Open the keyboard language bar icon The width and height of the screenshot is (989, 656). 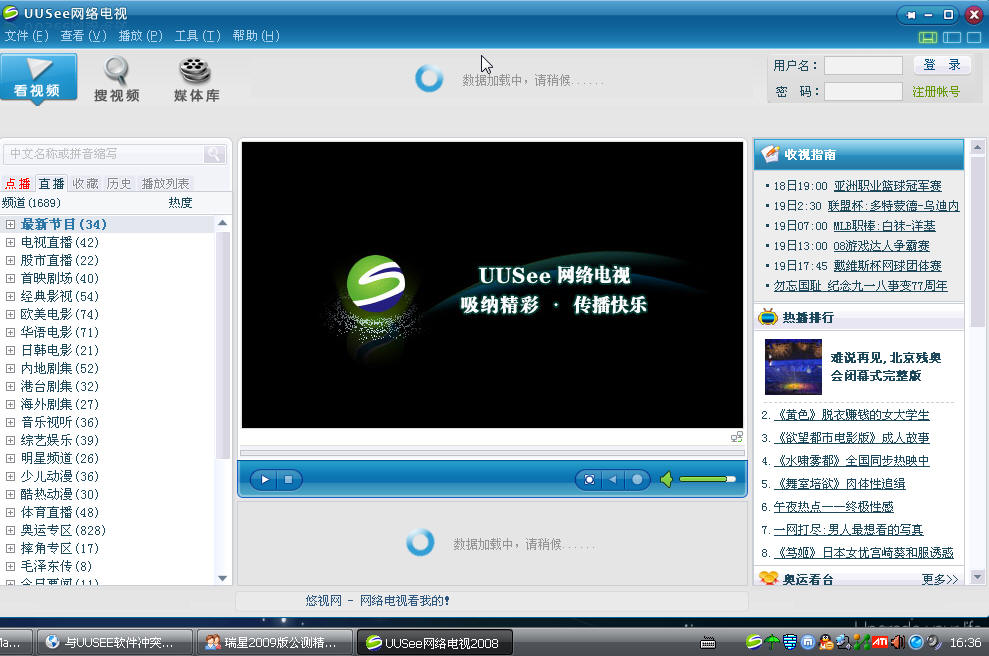coord(708,643)
